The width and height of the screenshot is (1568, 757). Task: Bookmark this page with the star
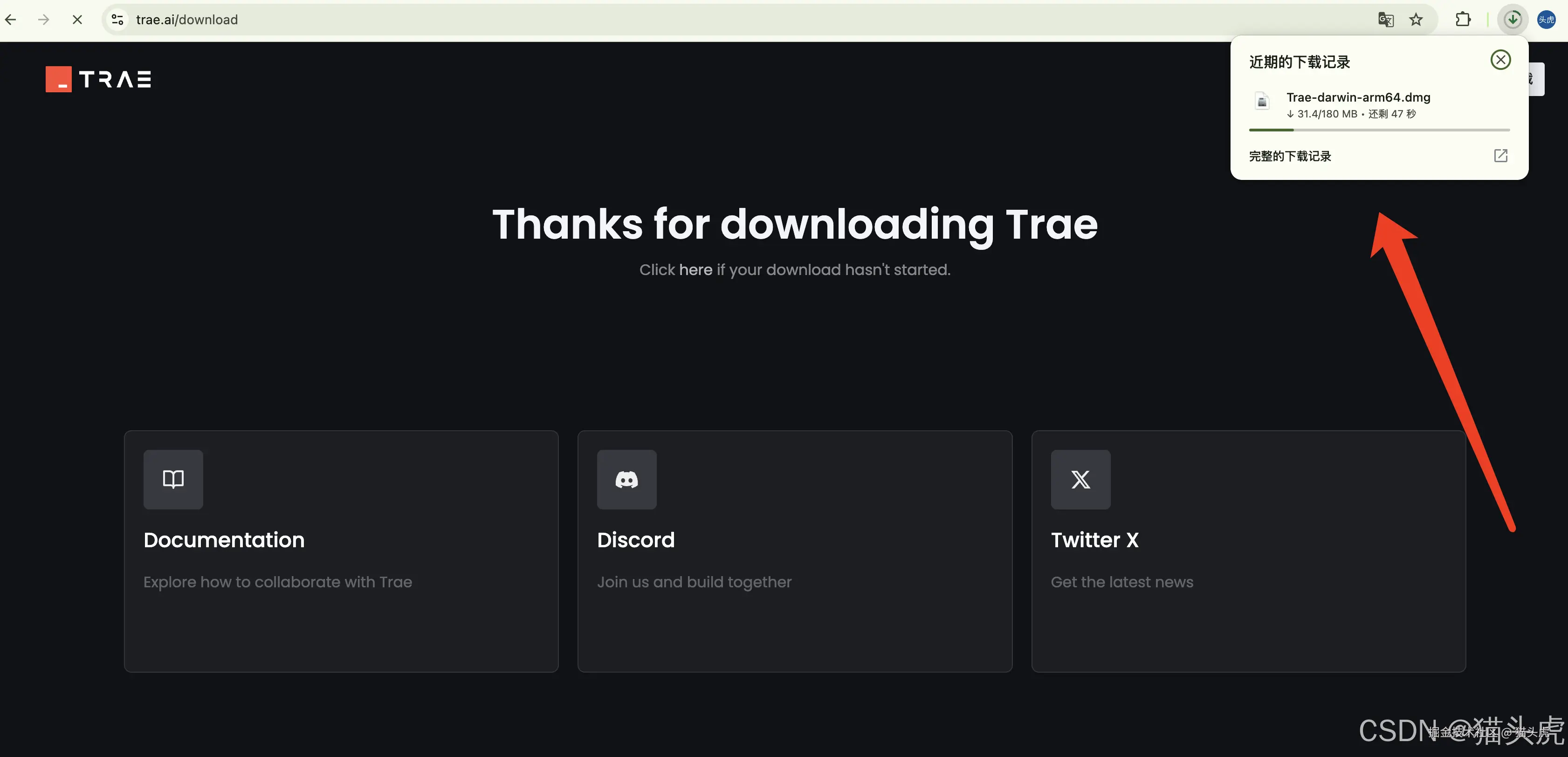(1416, 20)
